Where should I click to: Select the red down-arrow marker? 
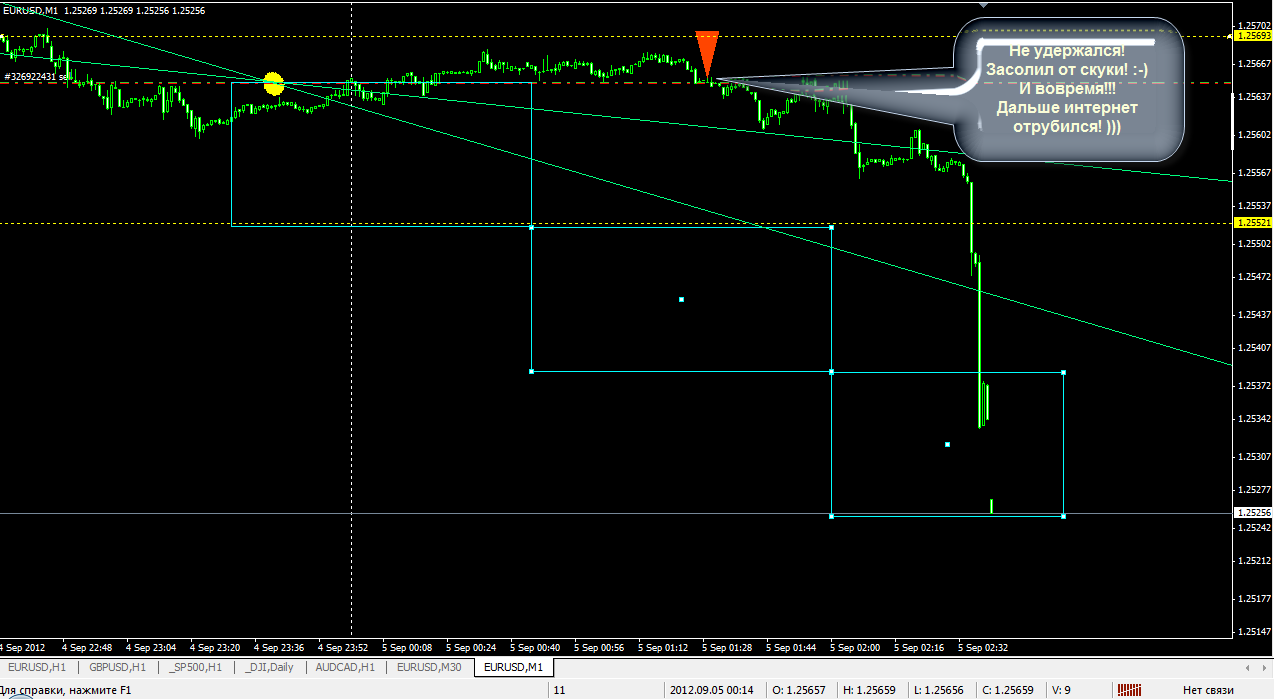point(707,51)
